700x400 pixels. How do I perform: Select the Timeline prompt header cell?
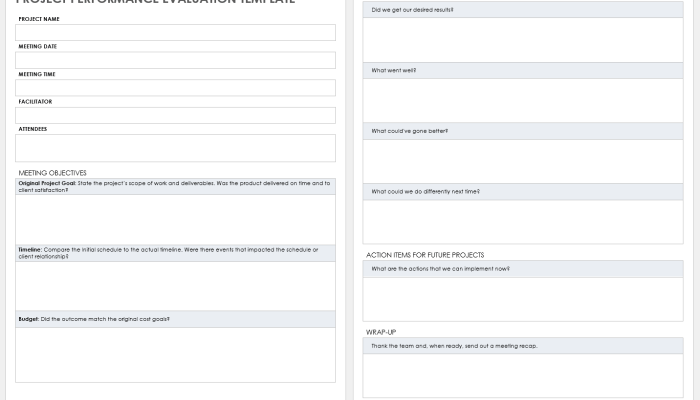tap(175, 253)
